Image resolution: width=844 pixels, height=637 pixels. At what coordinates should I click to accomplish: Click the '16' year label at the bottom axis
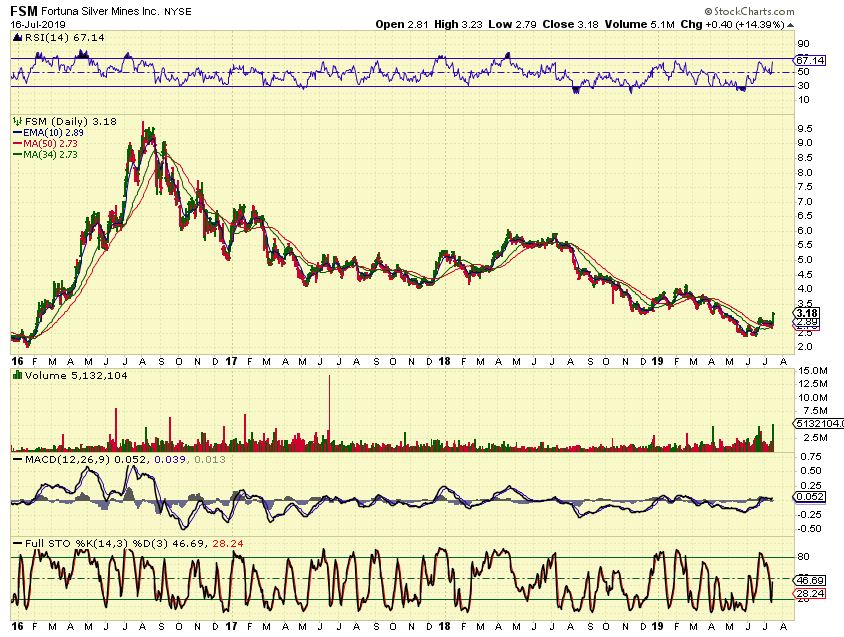pos(17,627)
